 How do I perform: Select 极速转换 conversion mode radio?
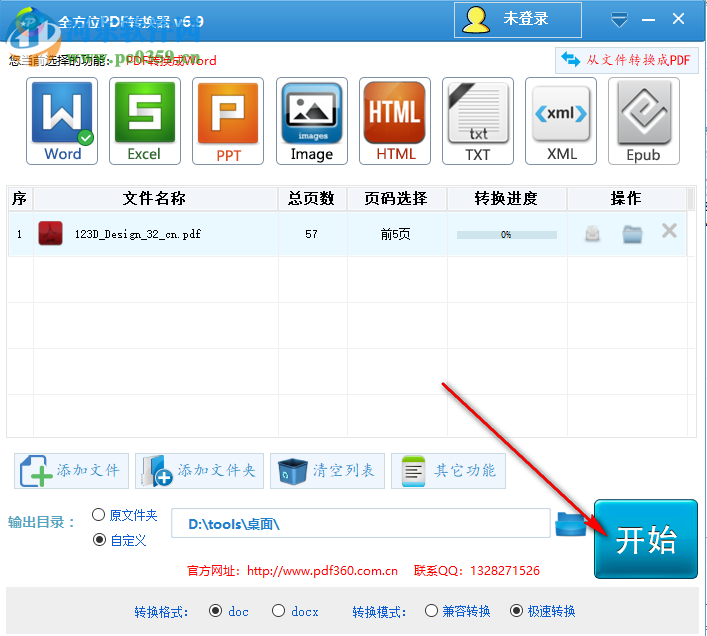pyautogui.click(x=516, y=611)
